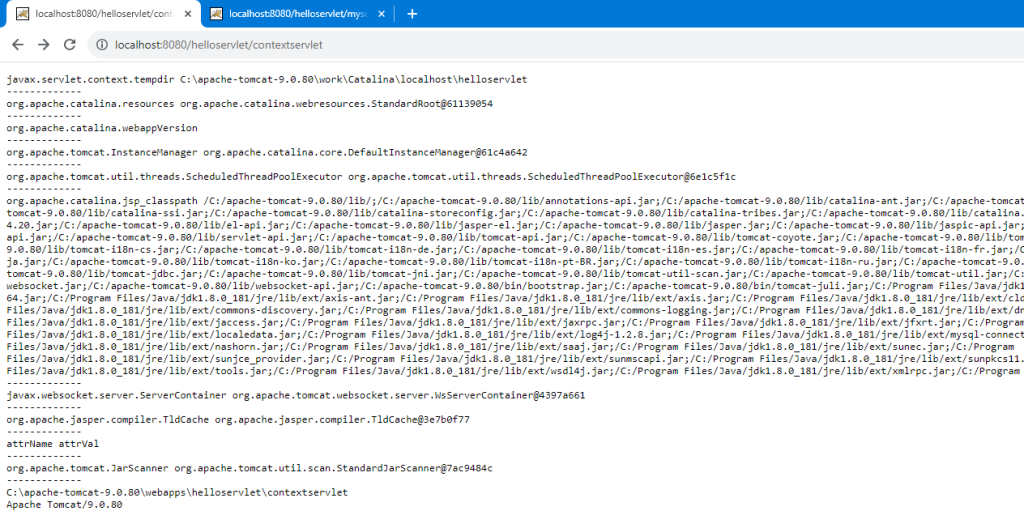Click the org.apache.tomcat.InstanceManager line
The image size is (1024, 528).
pyautogui.click(x=266, y=152)
